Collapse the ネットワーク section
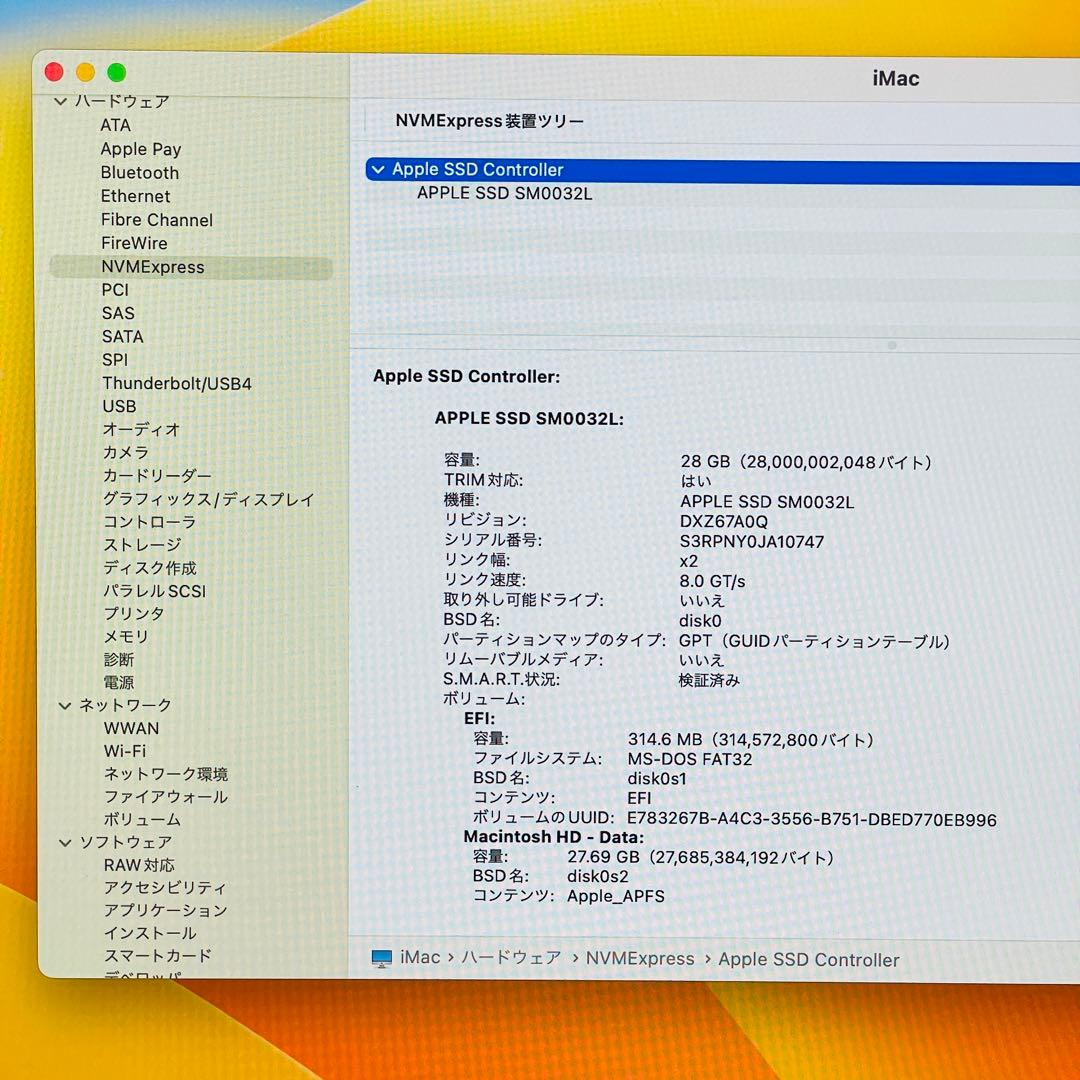This screenshot has width=1080, height=1080. 64,705
